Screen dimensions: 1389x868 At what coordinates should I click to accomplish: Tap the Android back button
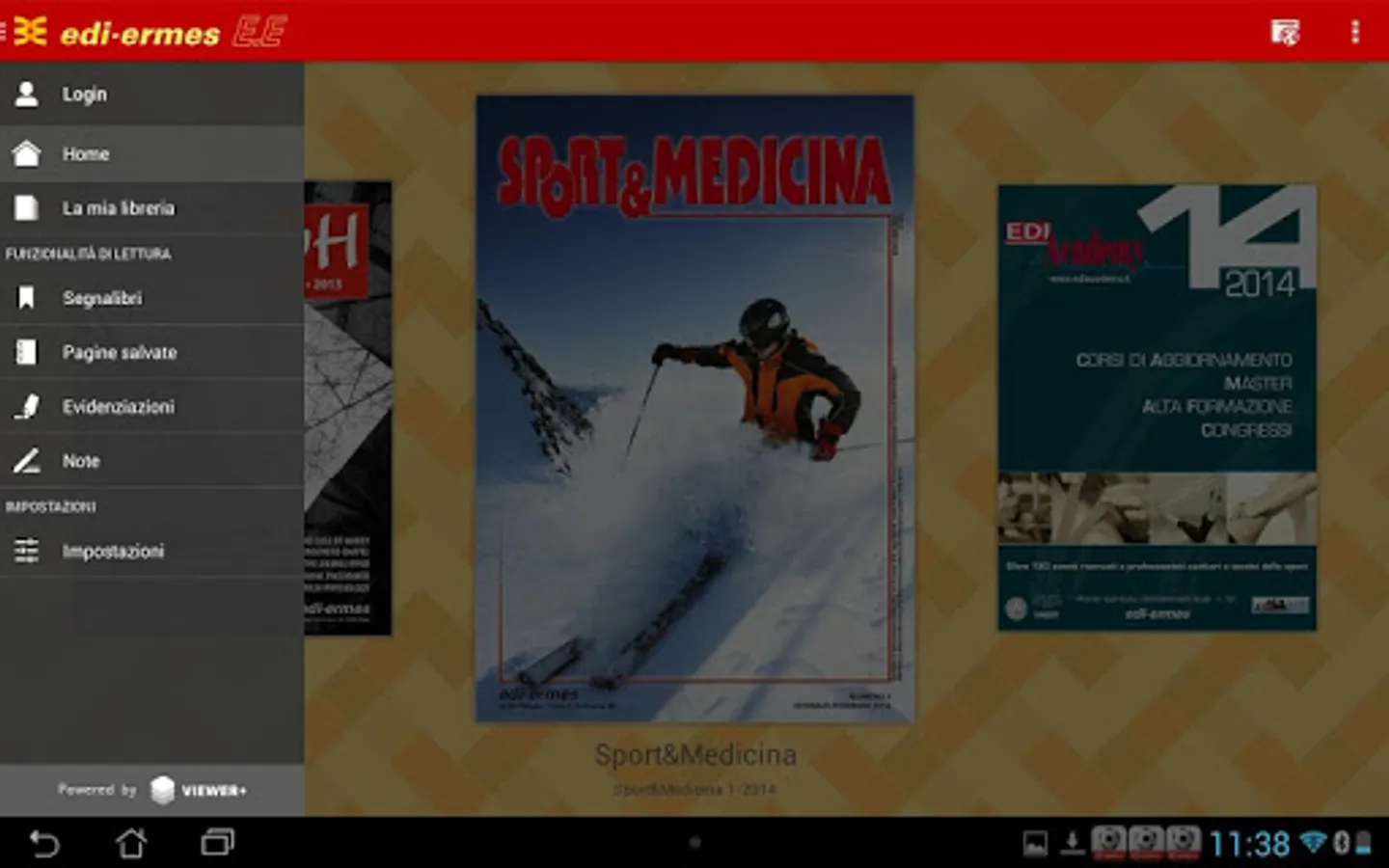[x=44, y=844]
